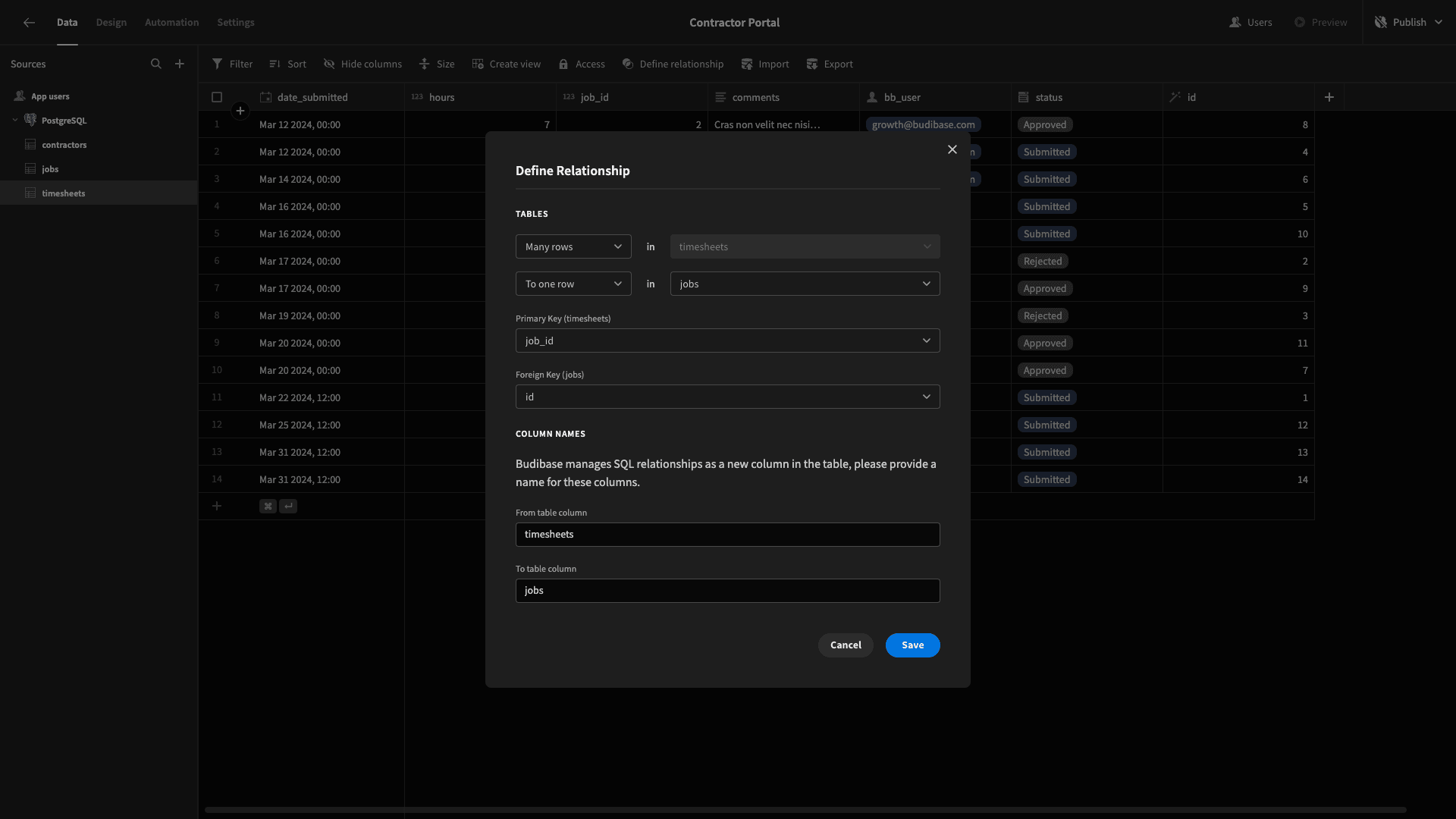
Task: Click the Hide columns eye icon
Action: (329, 64)
